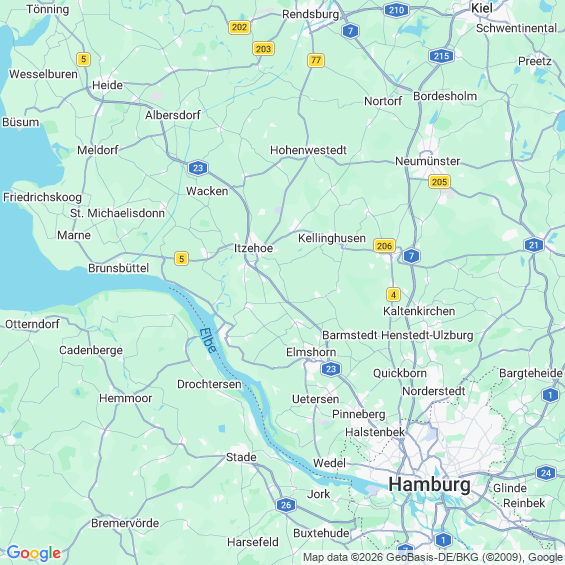Click the yellow 4 road shield above Kaltenkirchen
Screen dimensions: 565x565
[393, 295]
